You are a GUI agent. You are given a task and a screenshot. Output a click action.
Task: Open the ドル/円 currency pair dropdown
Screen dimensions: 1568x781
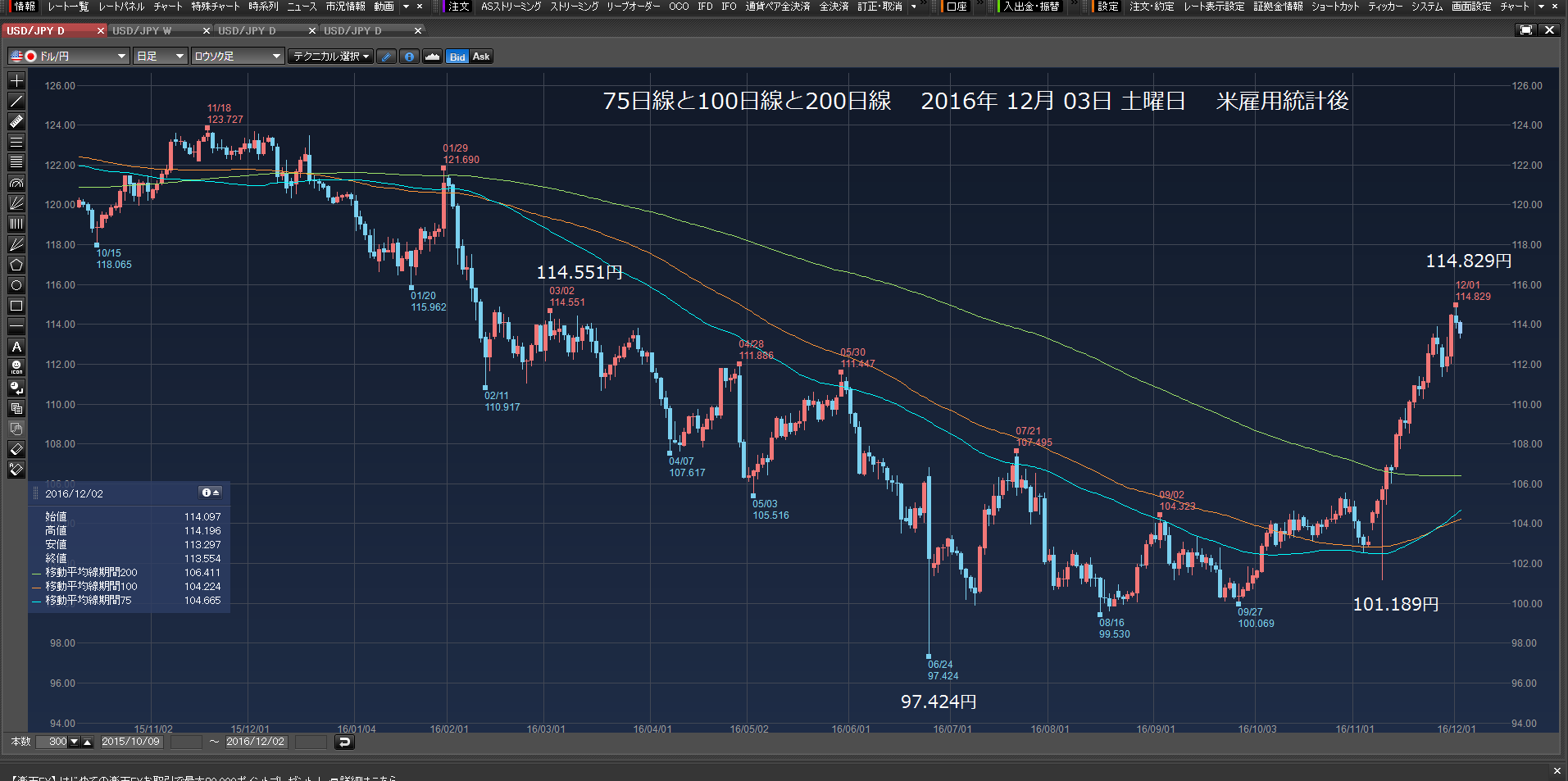69,57
